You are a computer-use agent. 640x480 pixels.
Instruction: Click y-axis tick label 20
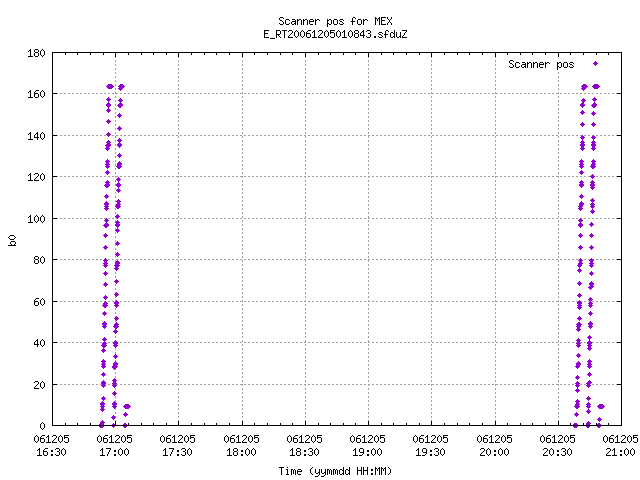click(x=39, y=385)
